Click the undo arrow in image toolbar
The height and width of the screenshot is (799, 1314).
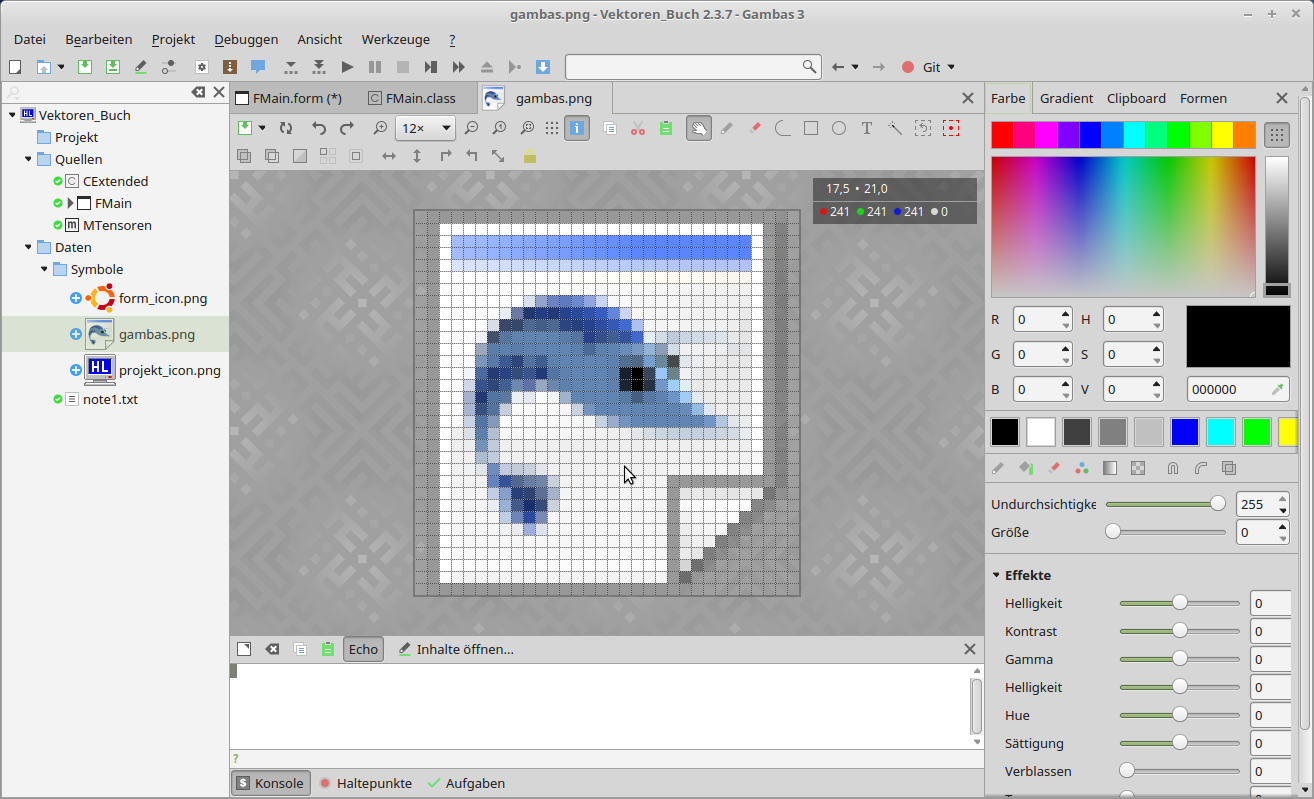click(319, 128)
